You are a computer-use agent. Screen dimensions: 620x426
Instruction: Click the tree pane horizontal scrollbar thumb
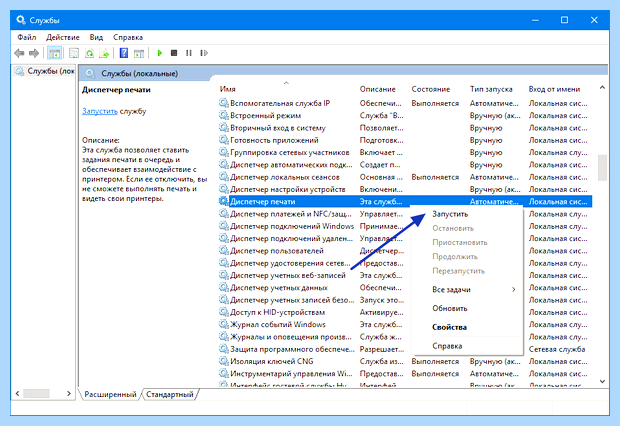point(36,394)
